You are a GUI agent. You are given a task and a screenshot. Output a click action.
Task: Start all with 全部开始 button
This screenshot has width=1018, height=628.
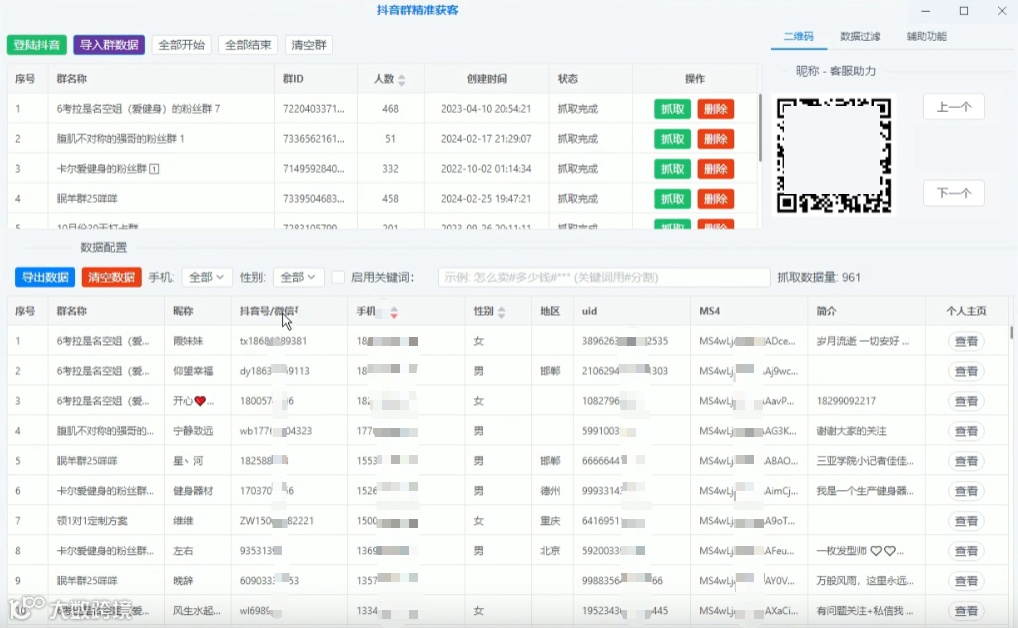coord(182,45)
